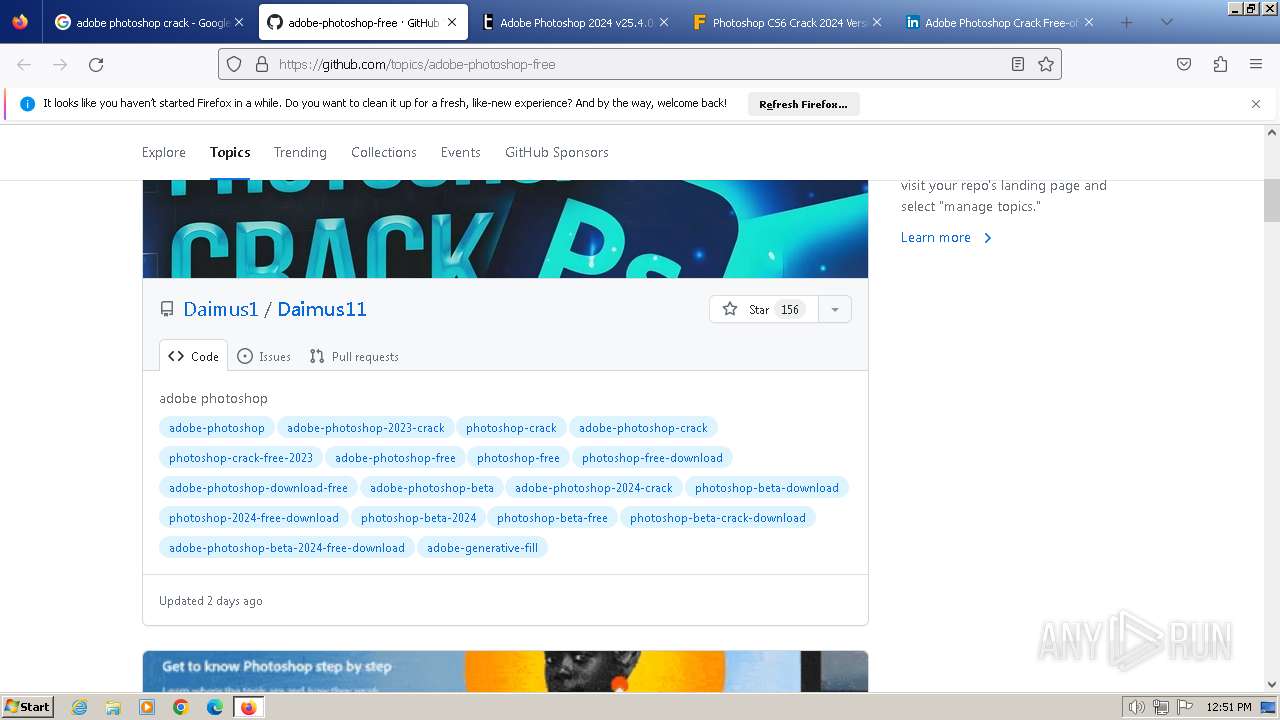1280x720 pixels.
Task: Click the adobe-photoshop-beta topic tag
Action: coord(432,488)
